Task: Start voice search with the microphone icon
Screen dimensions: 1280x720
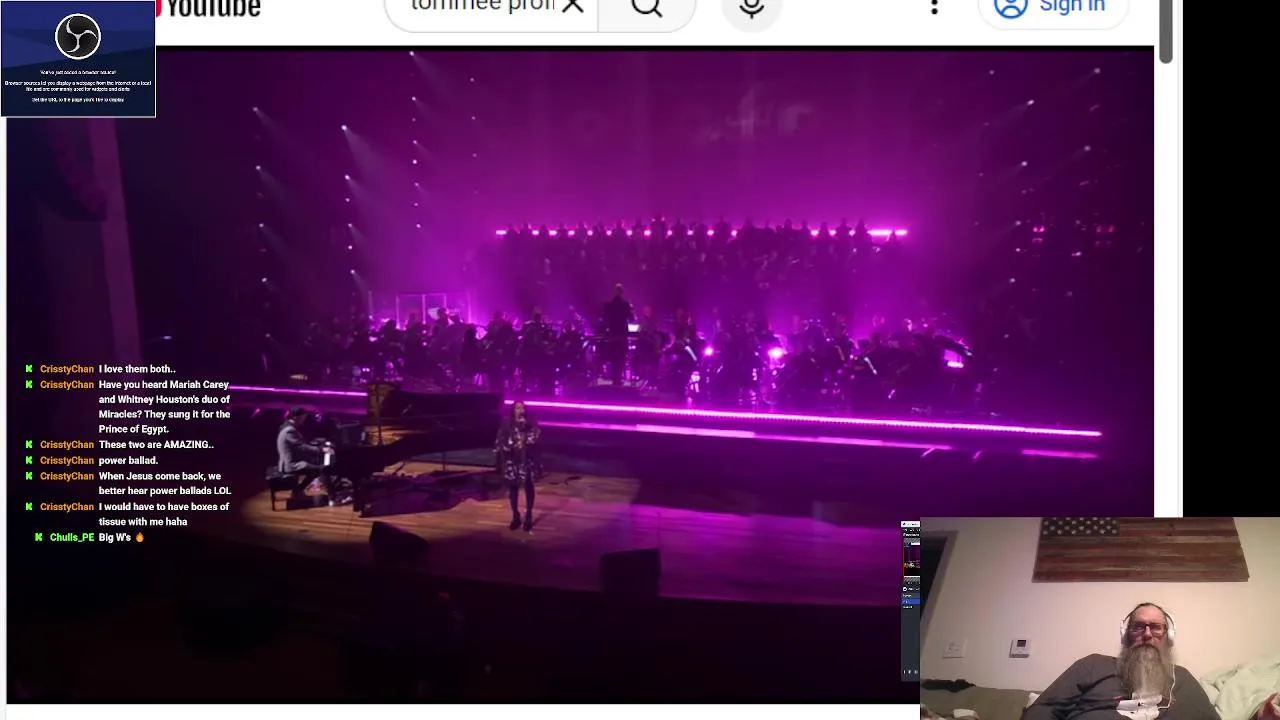Action: coord(752,8)
